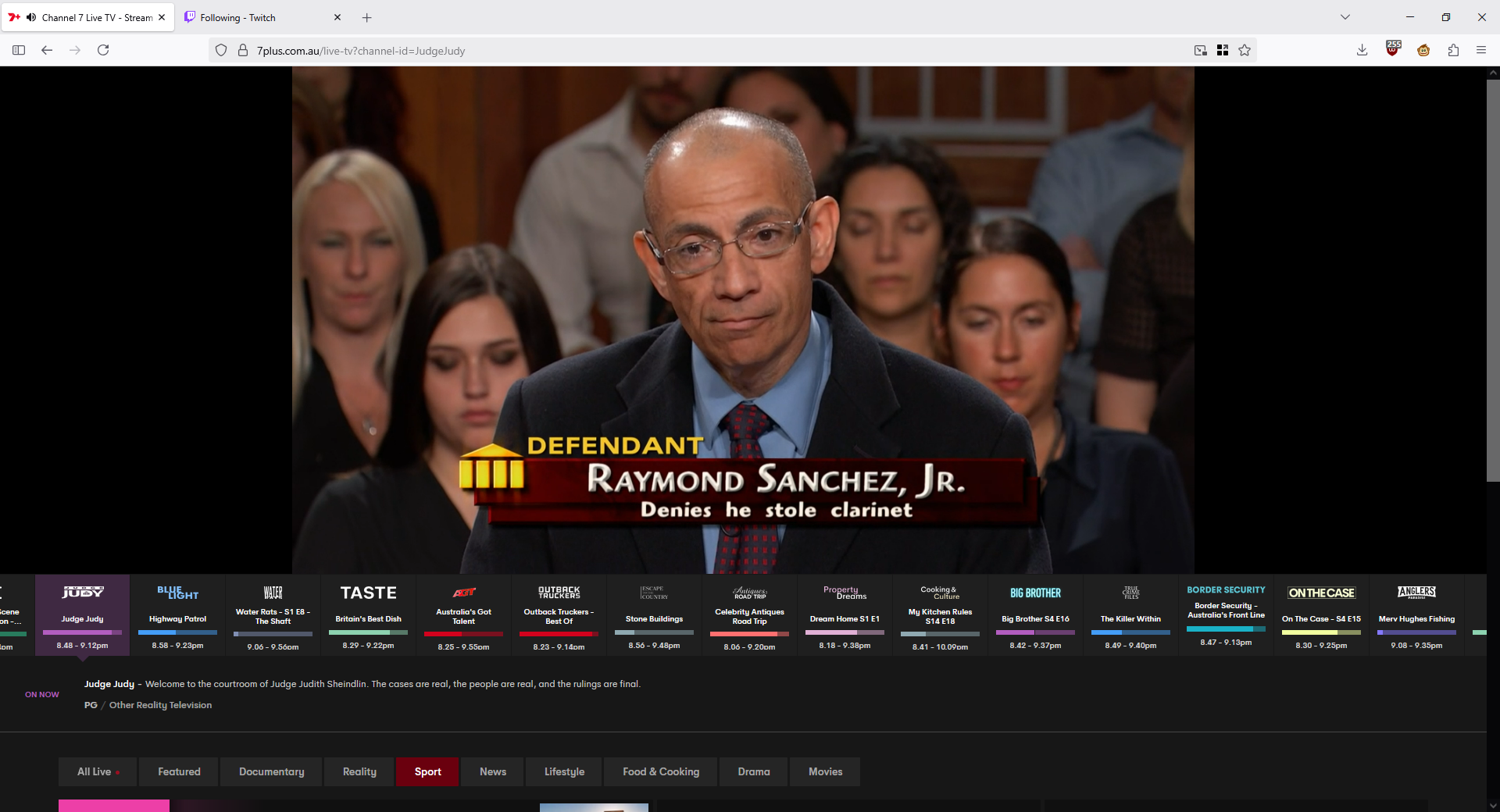Click the Australia's Got Talent progress bar

point(464,634)
